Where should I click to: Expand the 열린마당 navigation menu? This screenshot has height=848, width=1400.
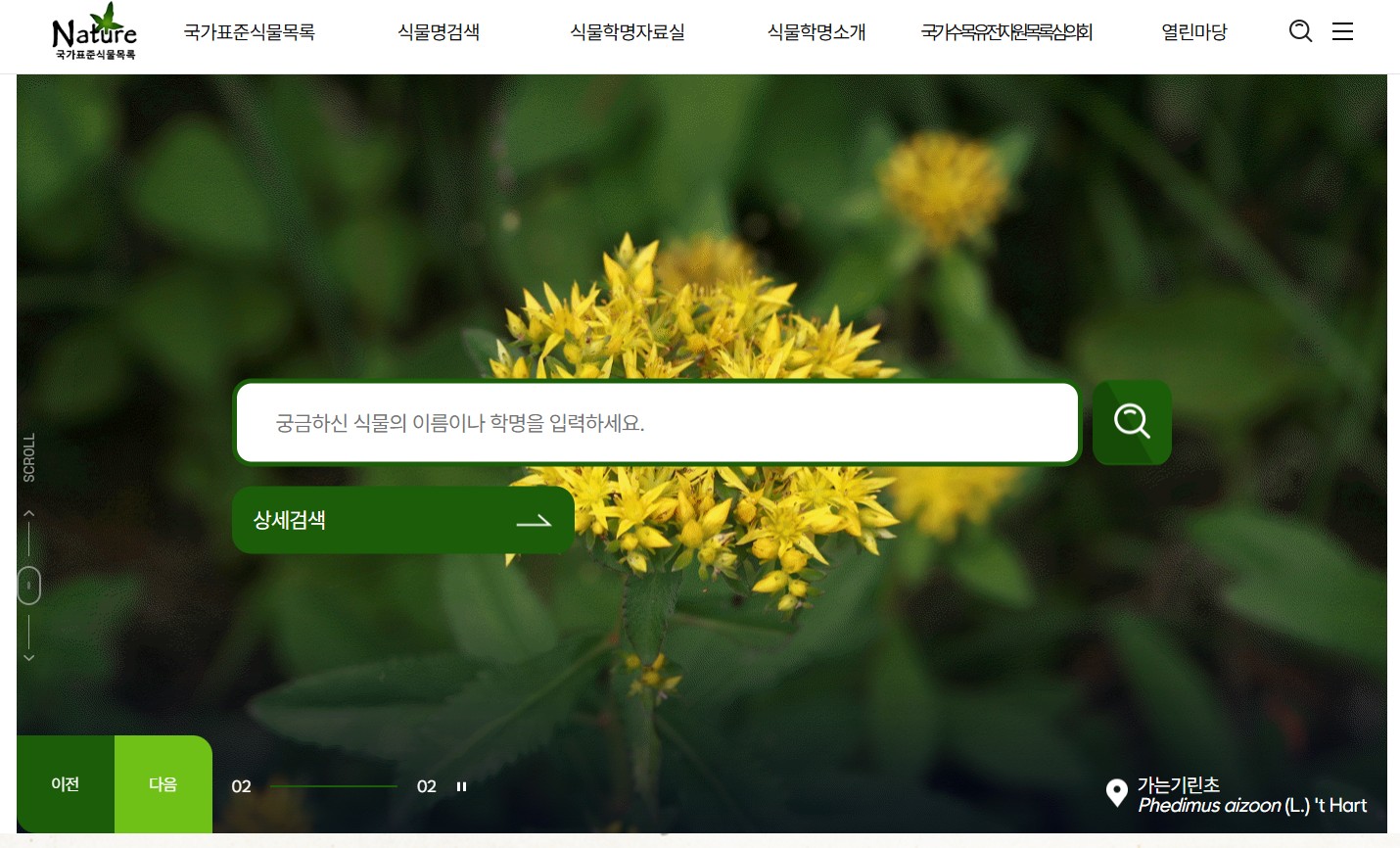tap(1193, 31)
